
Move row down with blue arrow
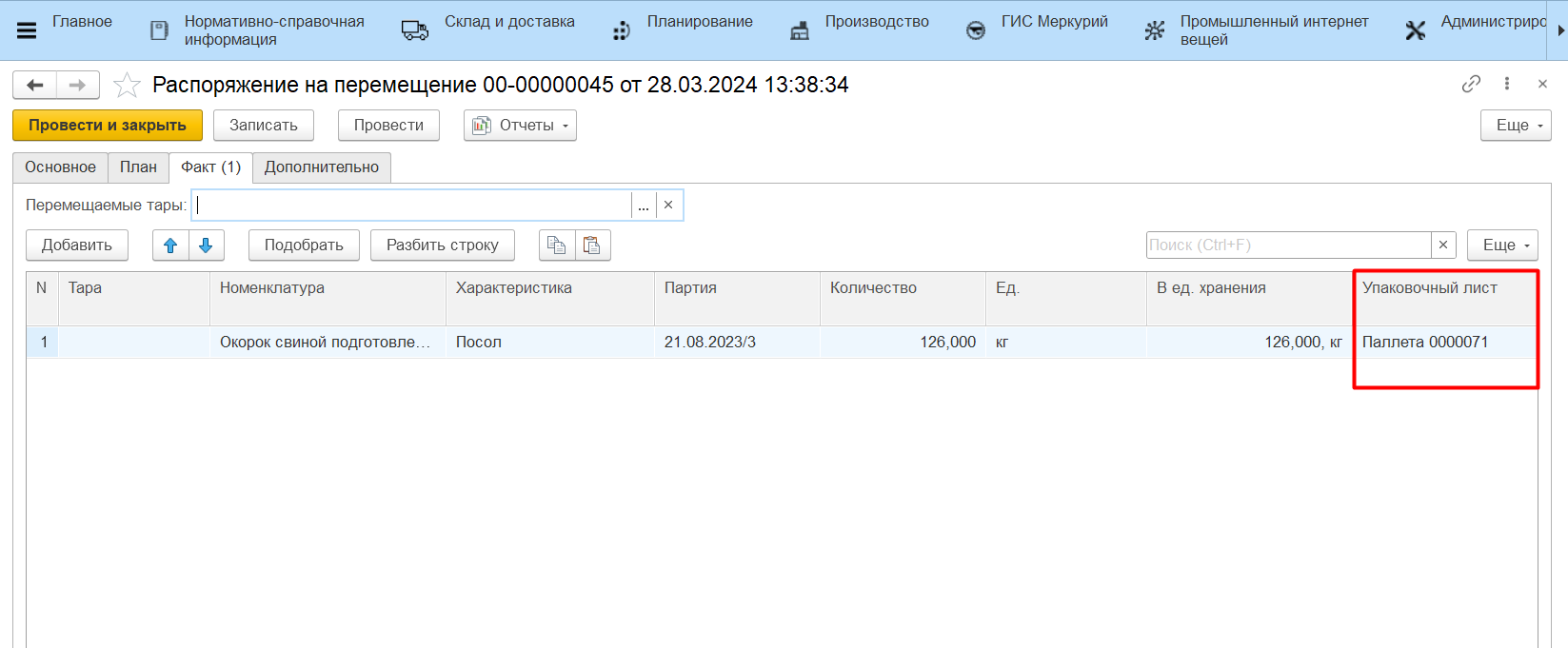coord(206,245)
